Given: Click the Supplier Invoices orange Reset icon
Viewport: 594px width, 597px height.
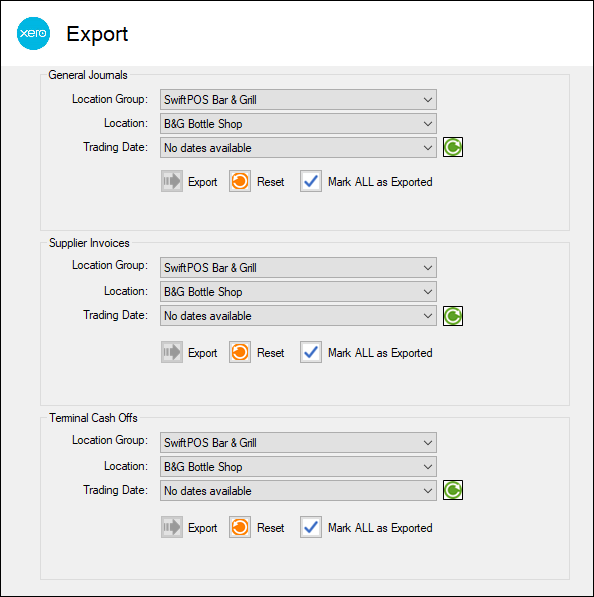Looking at the screenshot, I should [x=240, y=352].
